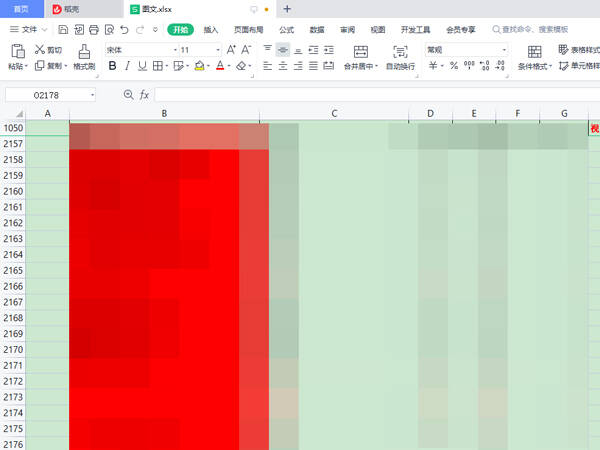Image resolution: width=600 pixels, height=450 pixels.
Task: Click the Cut scissors icon
Action: [x=40, y=49]
